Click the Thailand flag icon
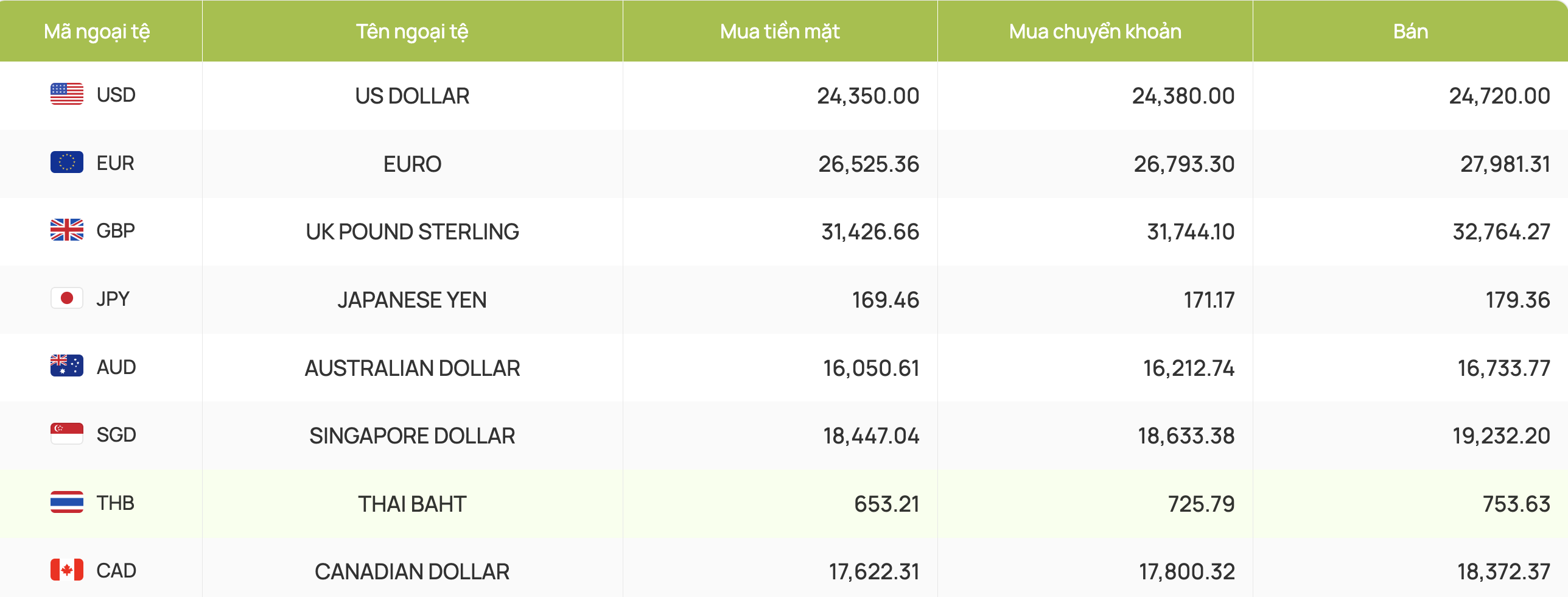This screenshot has height=597, width=1568. (x=67, y=503)
